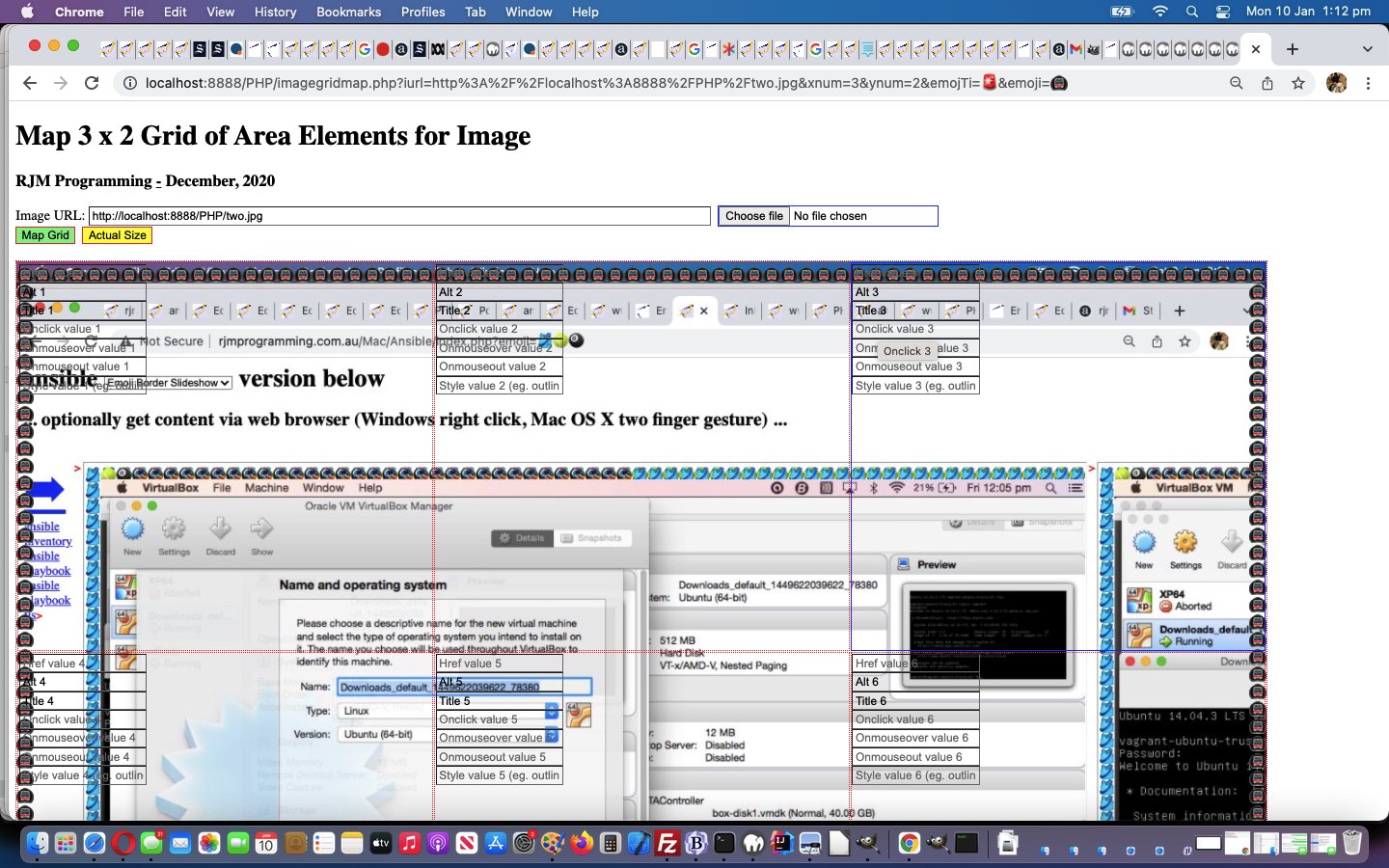The image size is (1389, 868).
Task: Click the yellow Actual Size button
Action: coord(118,235)
